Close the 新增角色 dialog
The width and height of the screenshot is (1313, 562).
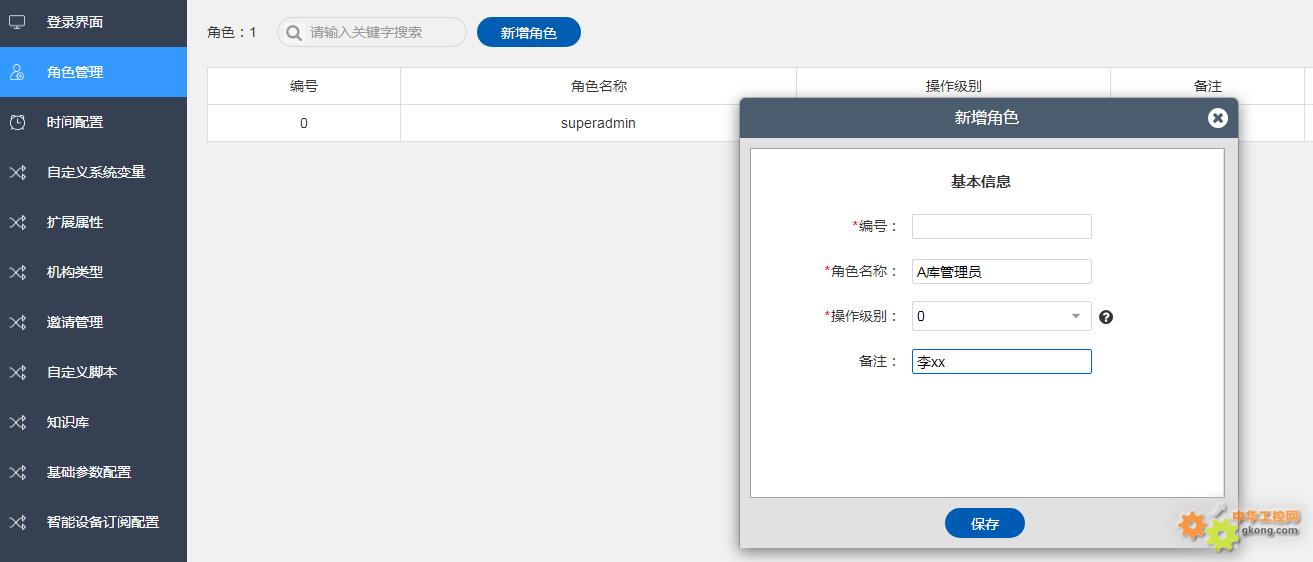(x=1217, y=118)
